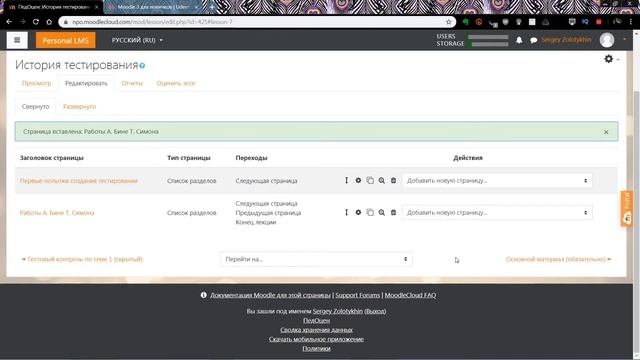Select the Свернуто sub-tab

[36, 107]
